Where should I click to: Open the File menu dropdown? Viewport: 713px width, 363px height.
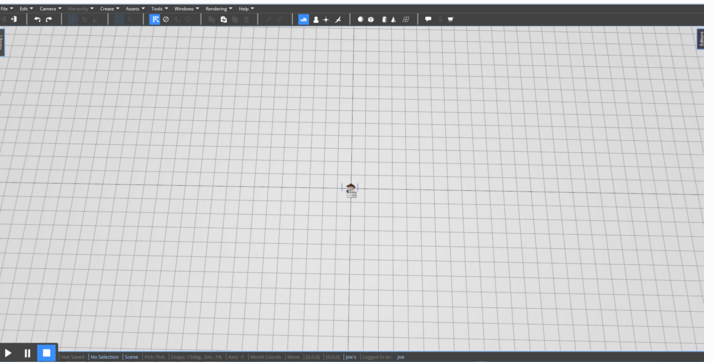(6, 9)
